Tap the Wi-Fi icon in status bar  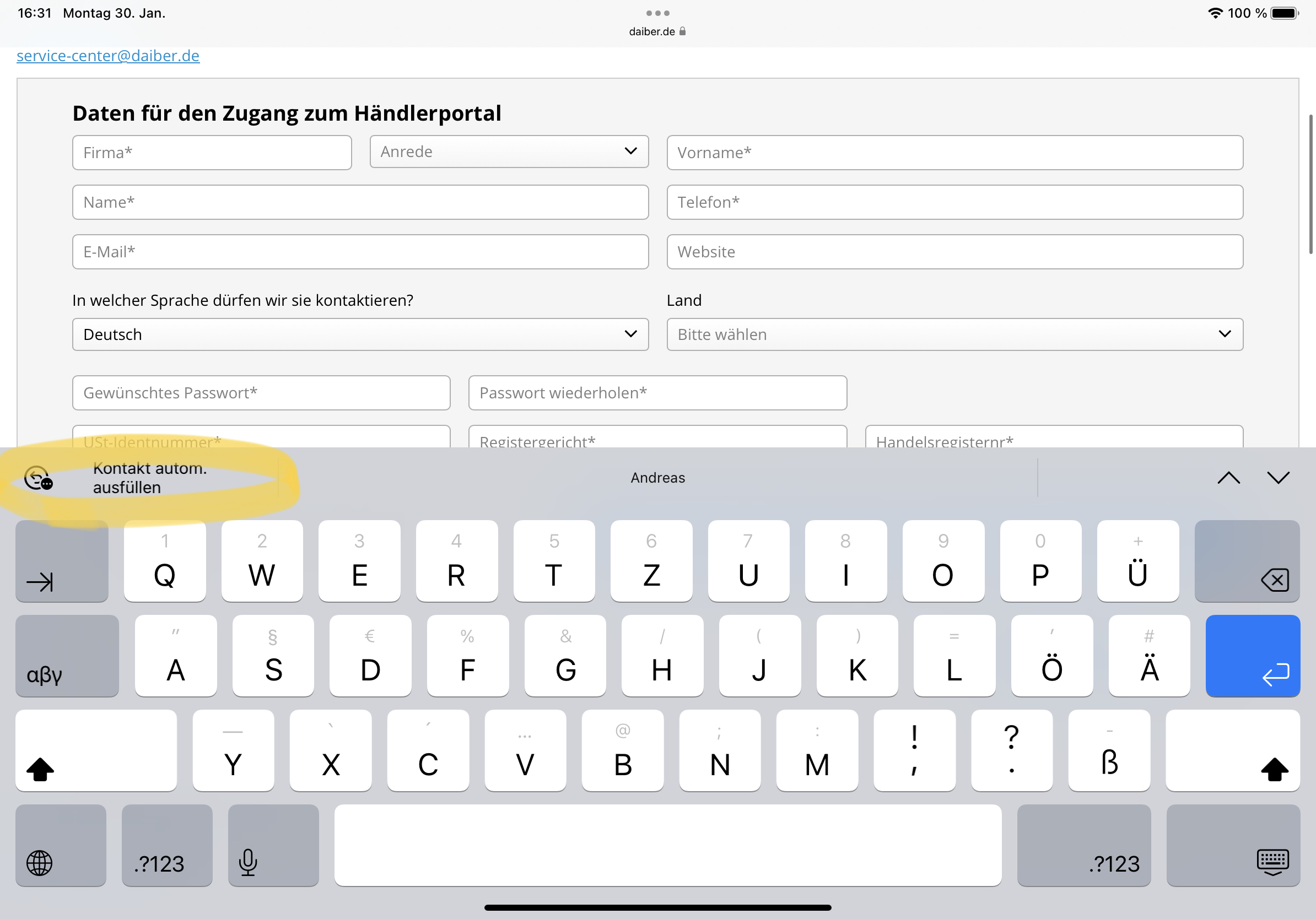pyautogui.click(x=1215, y=13)
